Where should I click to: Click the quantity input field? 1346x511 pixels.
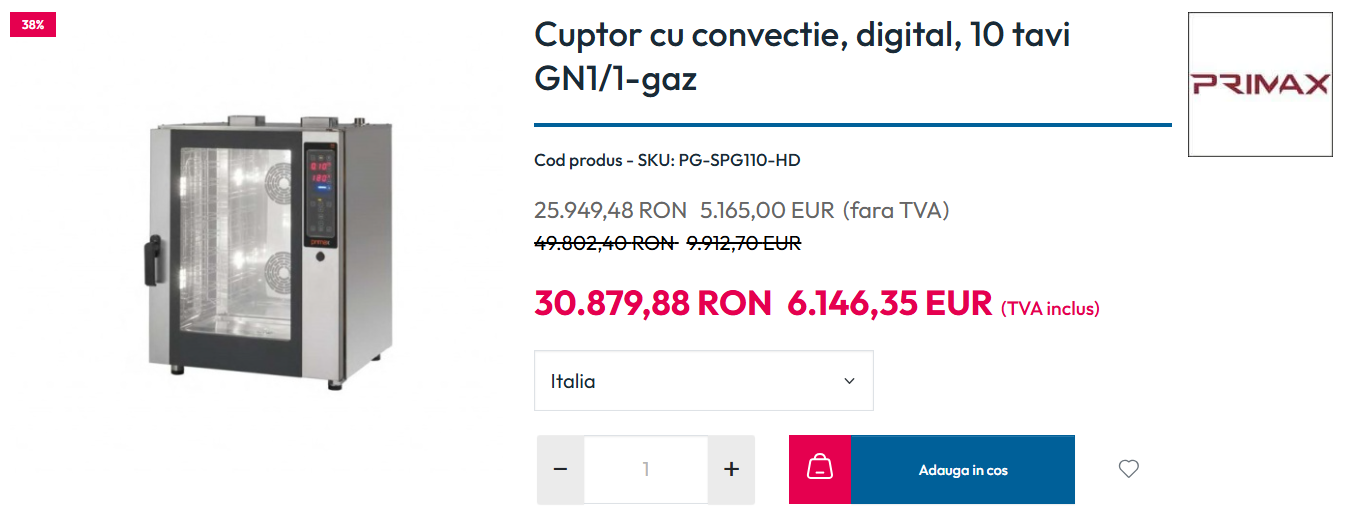(x=646, y=469)
